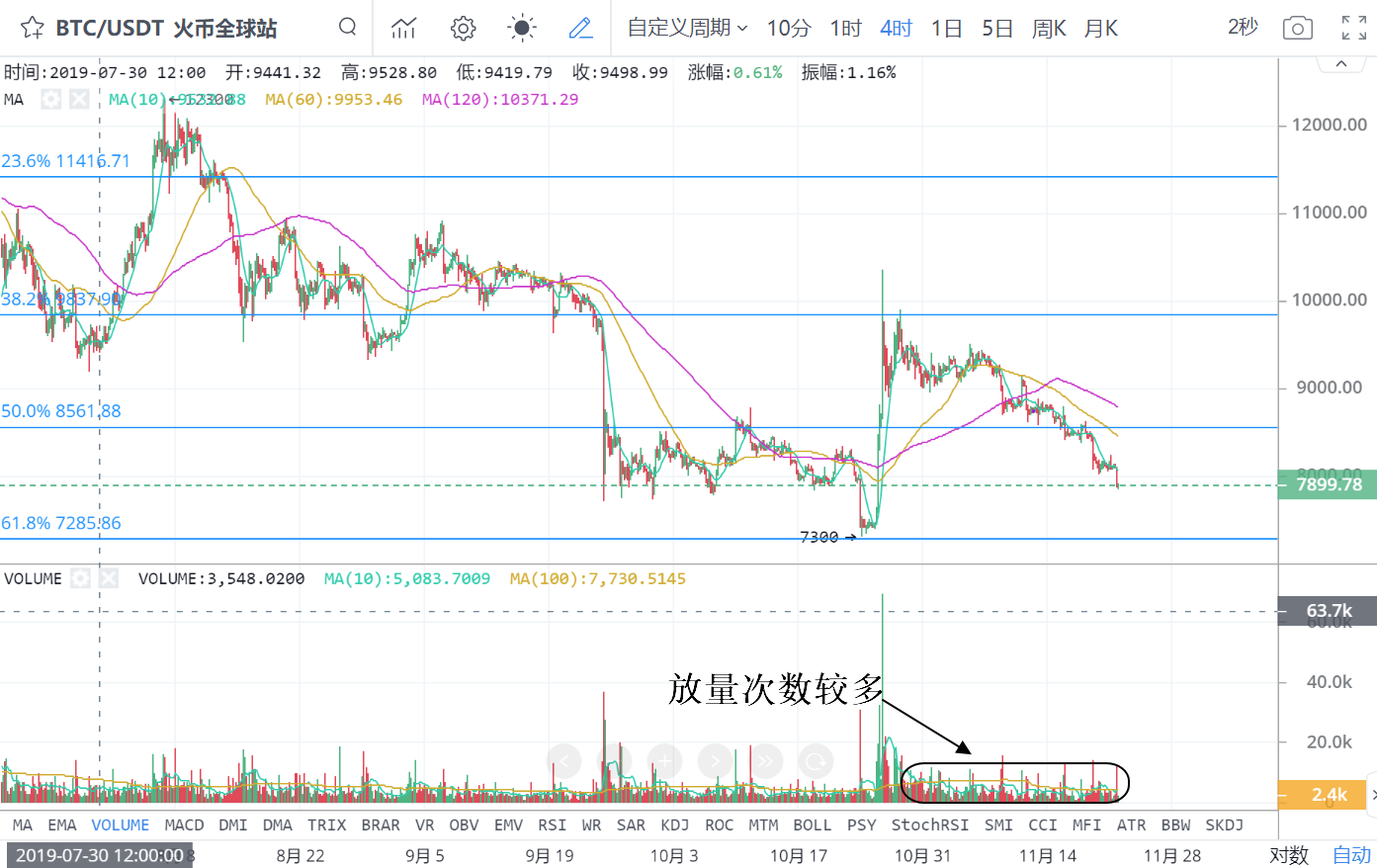This screenshot has height=868, width=1377.
Task: Select the 周K weekly timeframe
Action: click(1049, 28)
